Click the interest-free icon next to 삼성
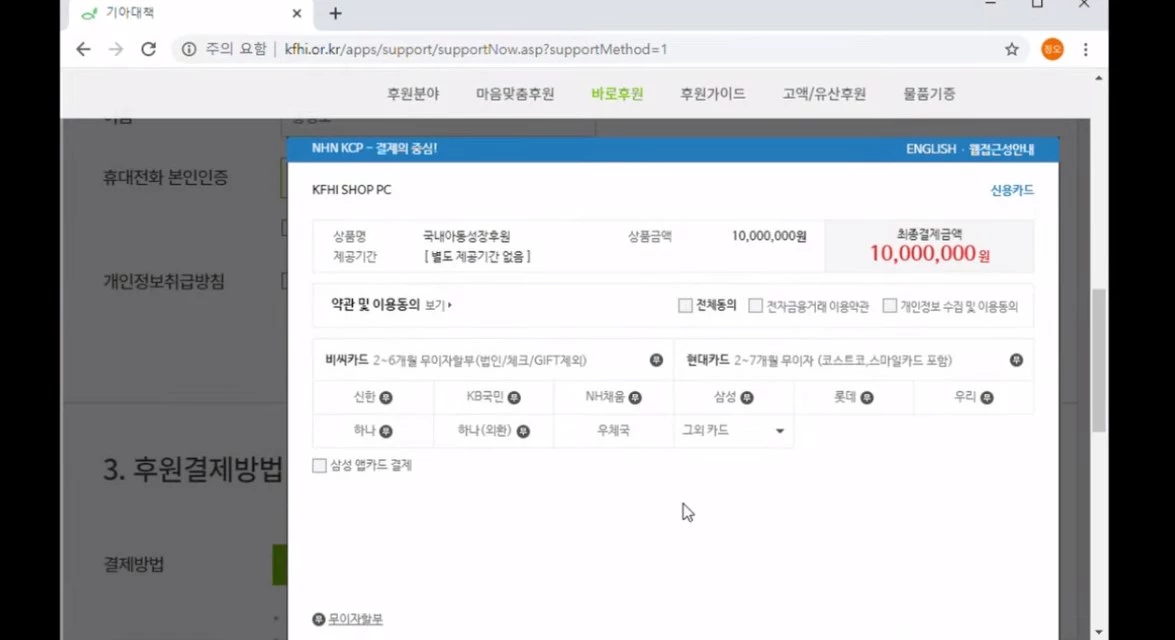Screen dimensions: 1175x640 [747, 397]
